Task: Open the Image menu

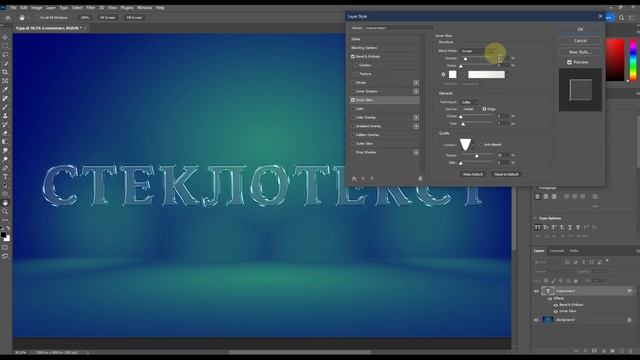Action: [x=36, y=8]
